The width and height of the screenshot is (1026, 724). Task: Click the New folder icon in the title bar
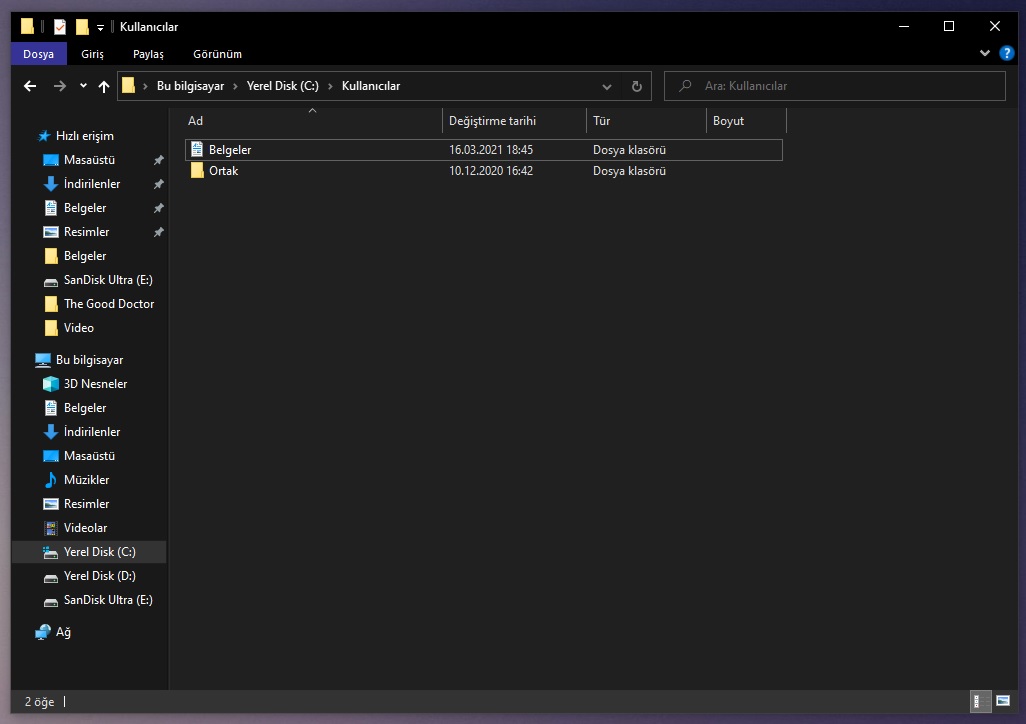(x=82, y=27)
